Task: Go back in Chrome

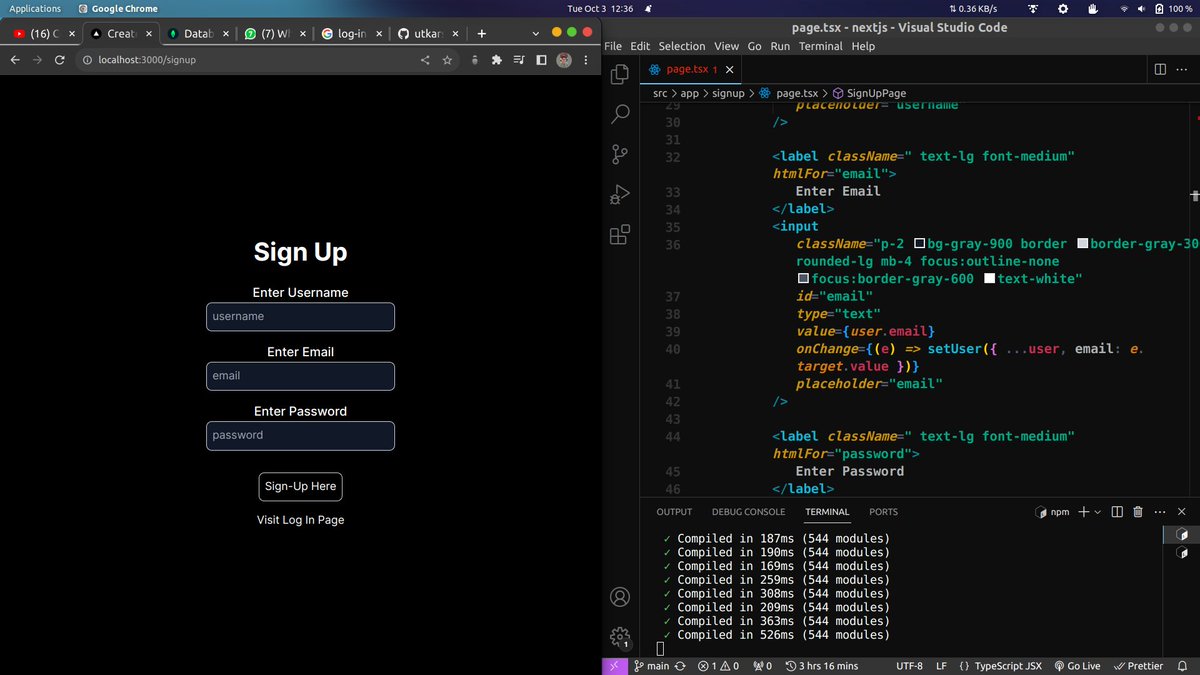Action: (x=15, y=60)
